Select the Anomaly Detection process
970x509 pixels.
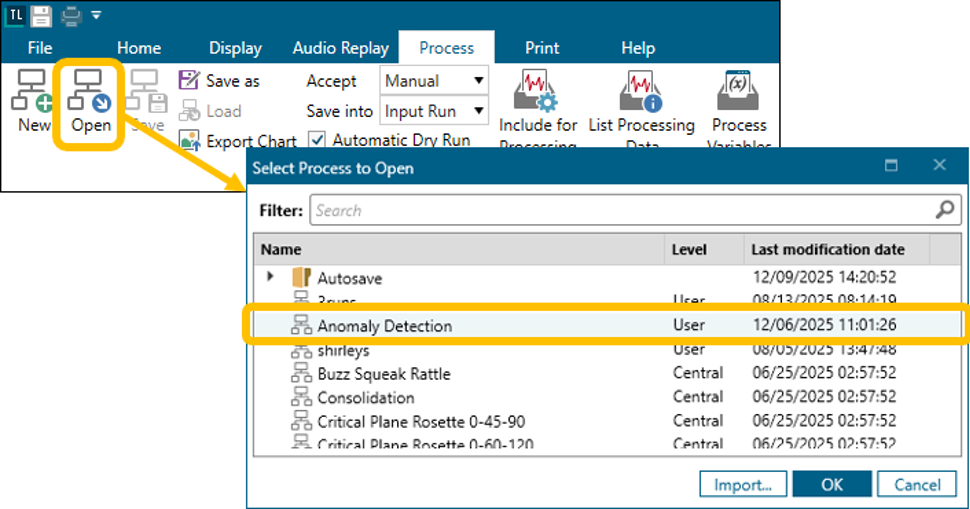(384, 326)
